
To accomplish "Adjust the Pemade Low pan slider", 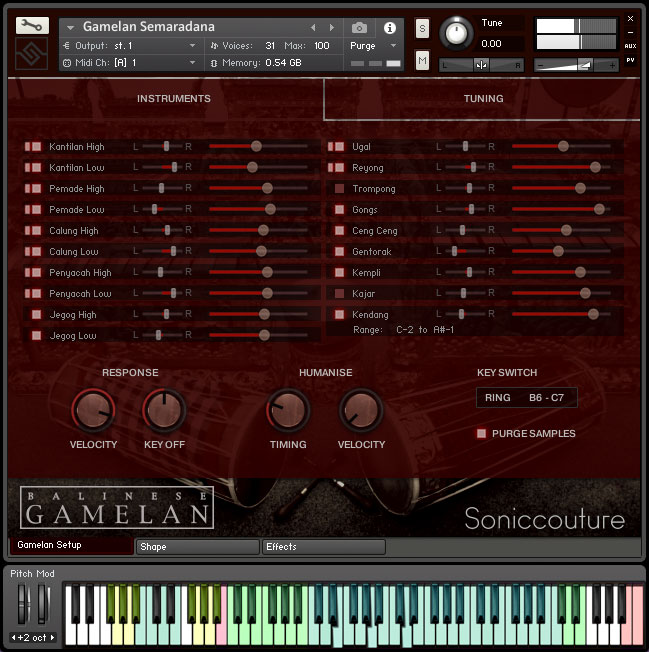I will 162,209.
